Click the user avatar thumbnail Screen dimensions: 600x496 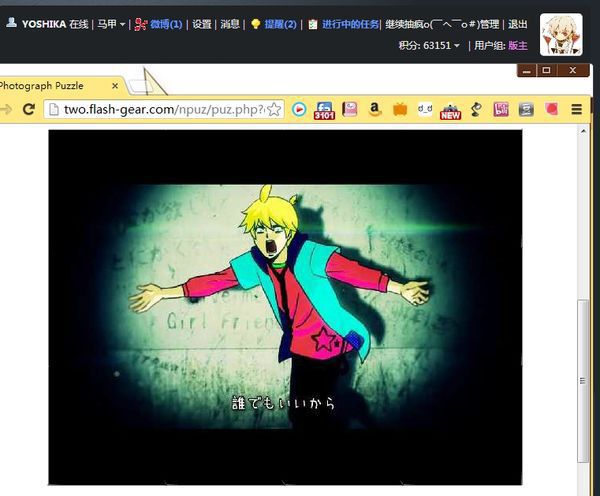click(x=561, y=35)
